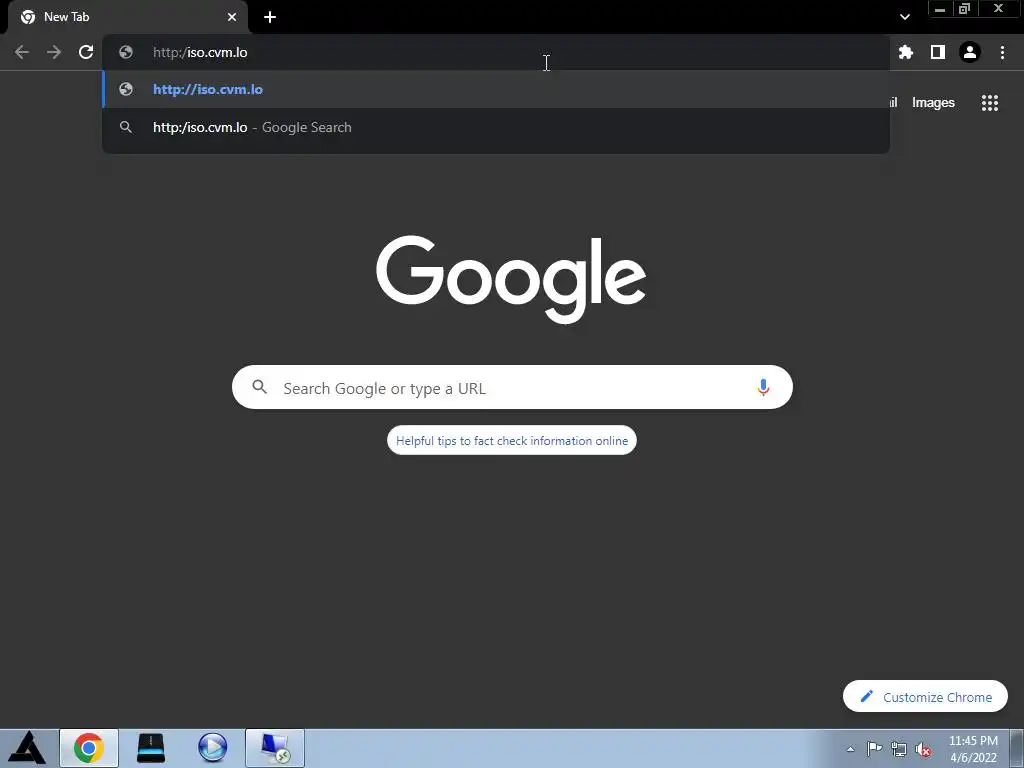The image size is (1024, 768).
Task: Show hidden tray icons arrow
Action: point(850,749)
